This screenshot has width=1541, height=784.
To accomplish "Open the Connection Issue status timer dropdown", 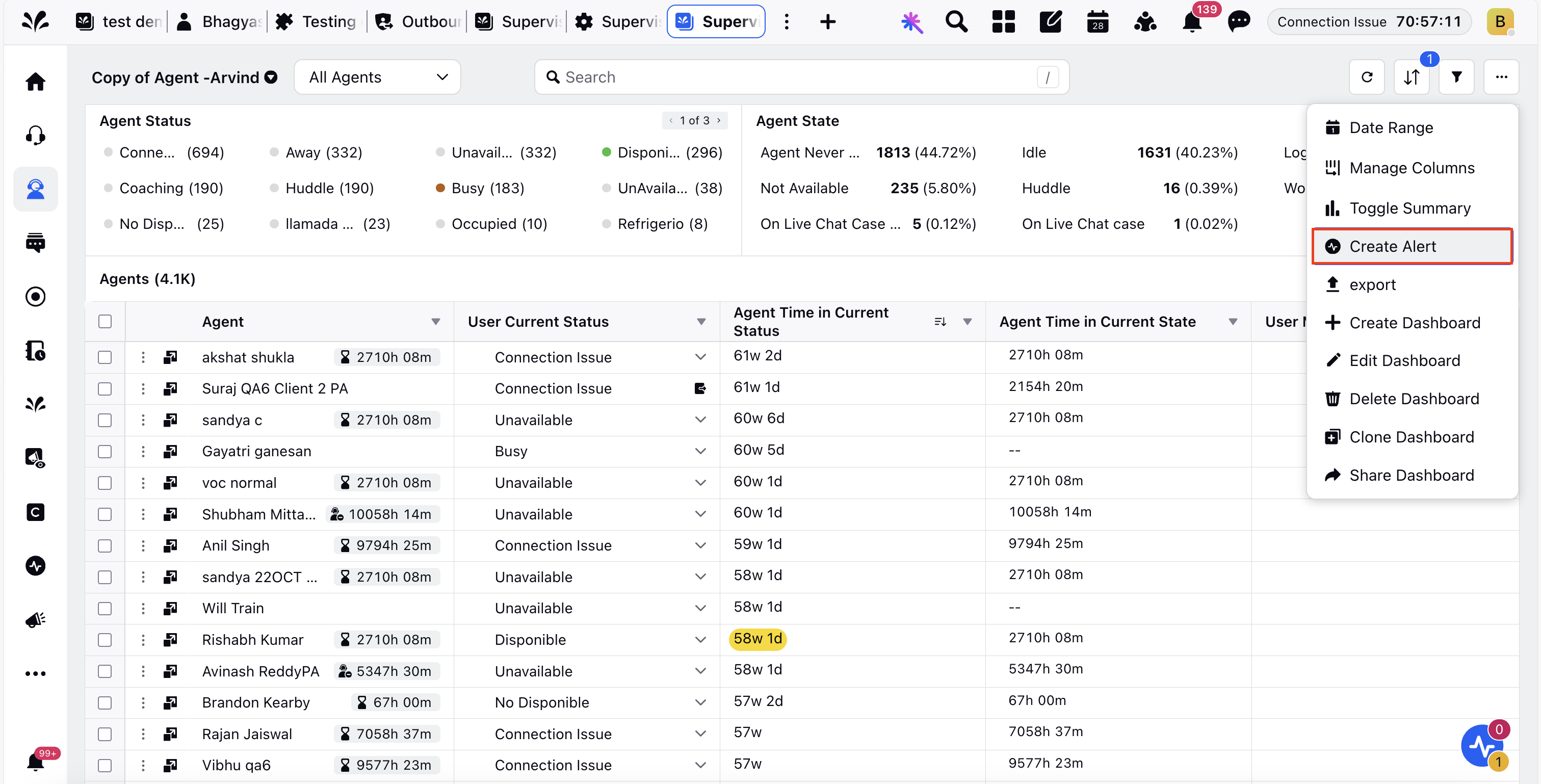I will coord(1369,22).
